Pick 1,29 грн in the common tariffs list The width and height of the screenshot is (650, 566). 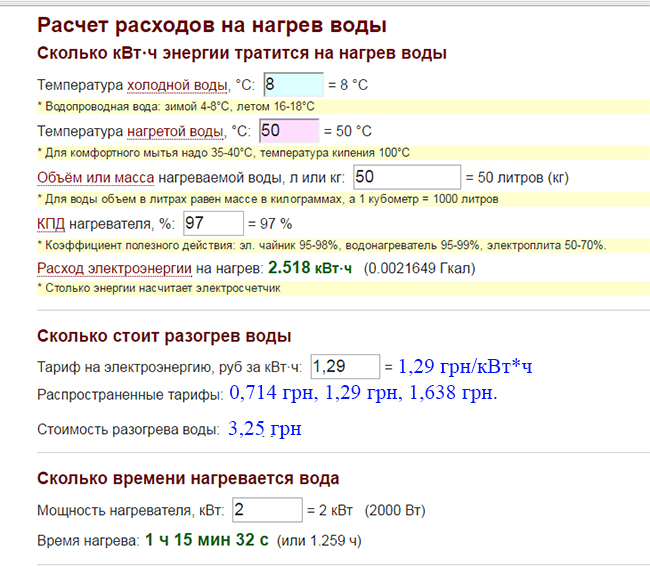(x=358, y=394)
